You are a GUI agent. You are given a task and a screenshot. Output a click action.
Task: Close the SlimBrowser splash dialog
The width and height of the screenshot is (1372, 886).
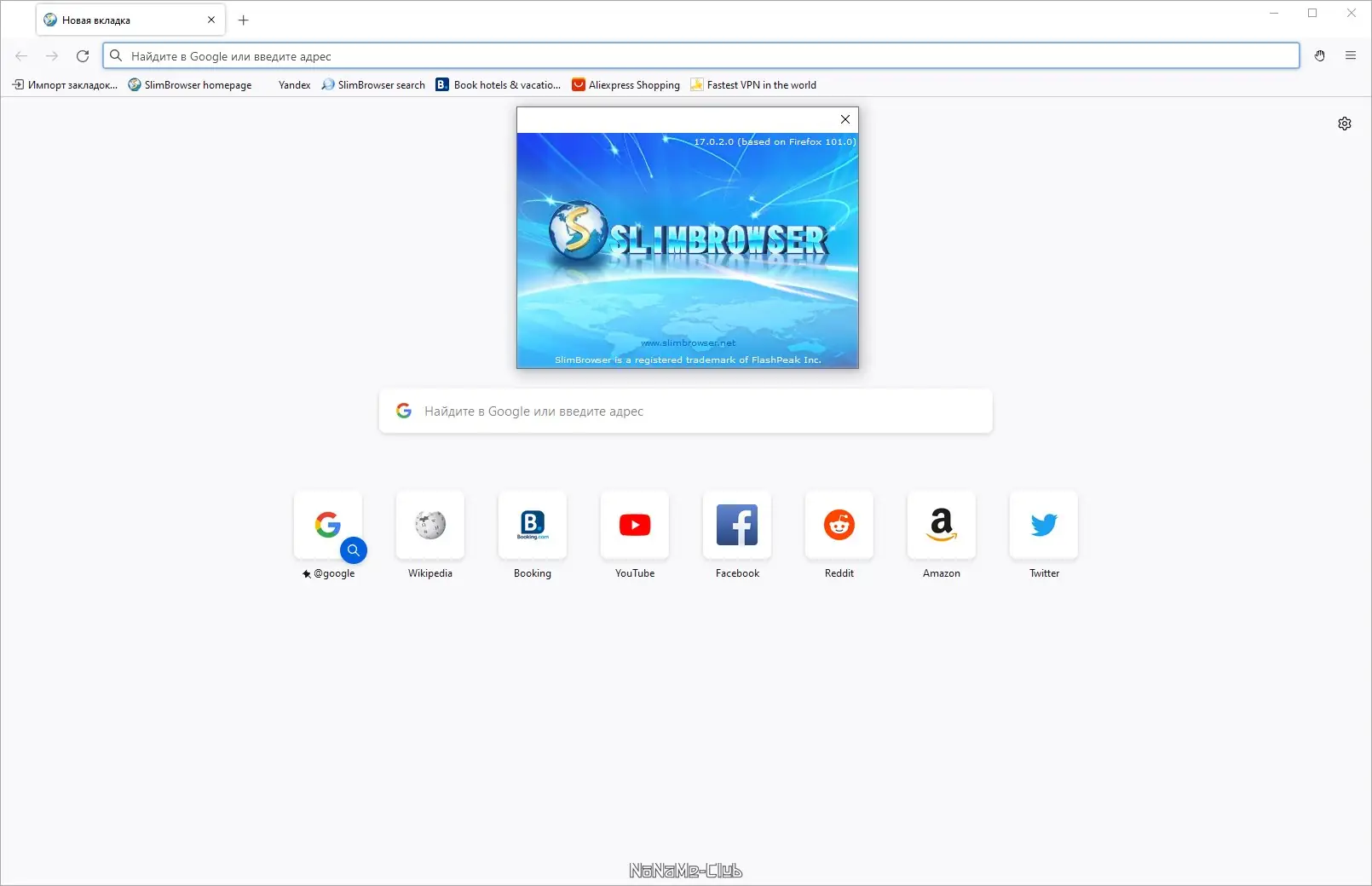coord(845,119)
